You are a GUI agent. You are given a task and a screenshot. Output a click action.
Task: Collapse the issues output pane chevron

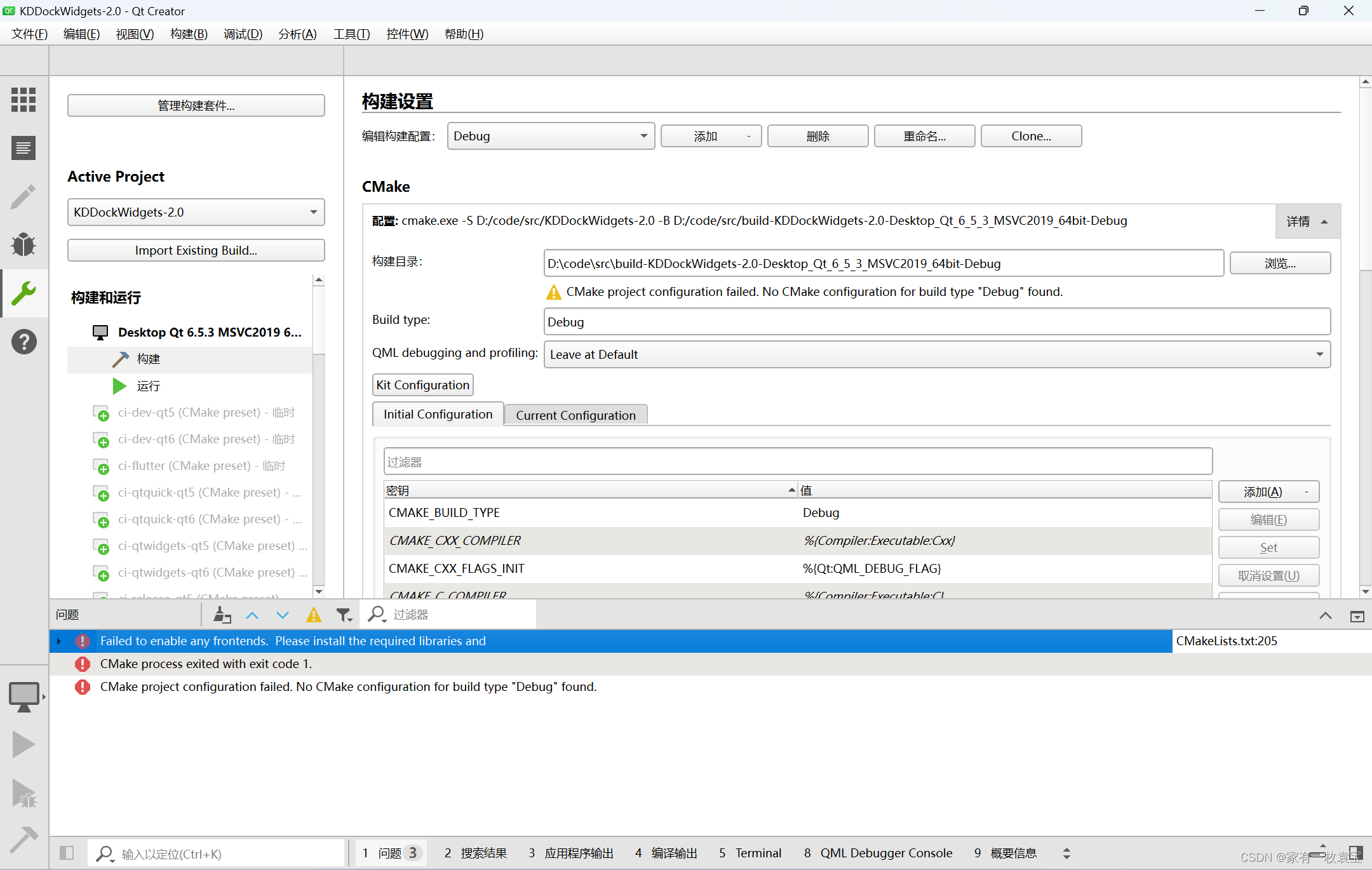point(1326,615)
